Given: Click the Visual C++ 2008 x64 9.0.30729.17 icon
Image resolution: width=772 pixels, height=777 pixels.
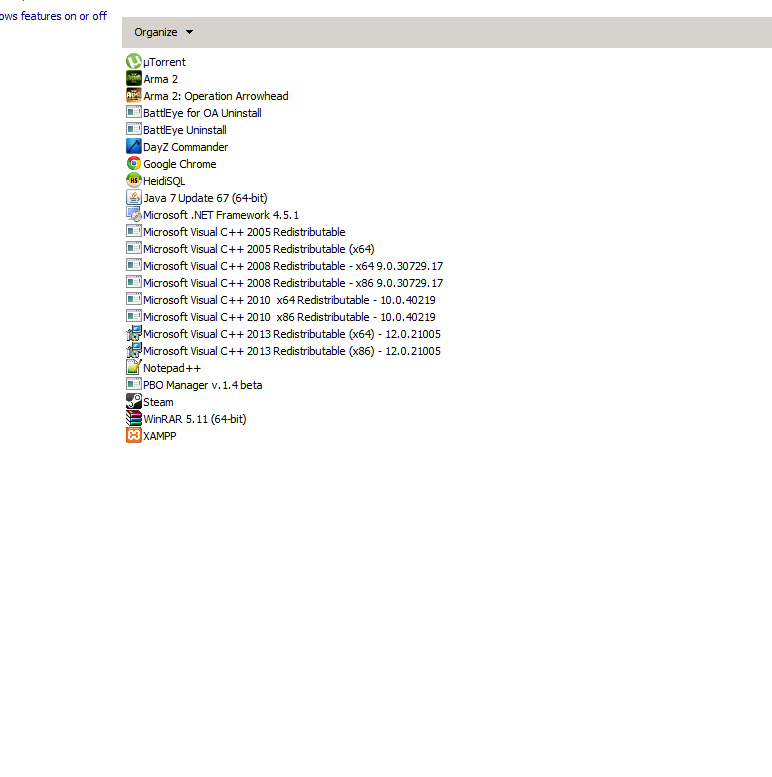Looking at the screenshot, I should [134, 266].
